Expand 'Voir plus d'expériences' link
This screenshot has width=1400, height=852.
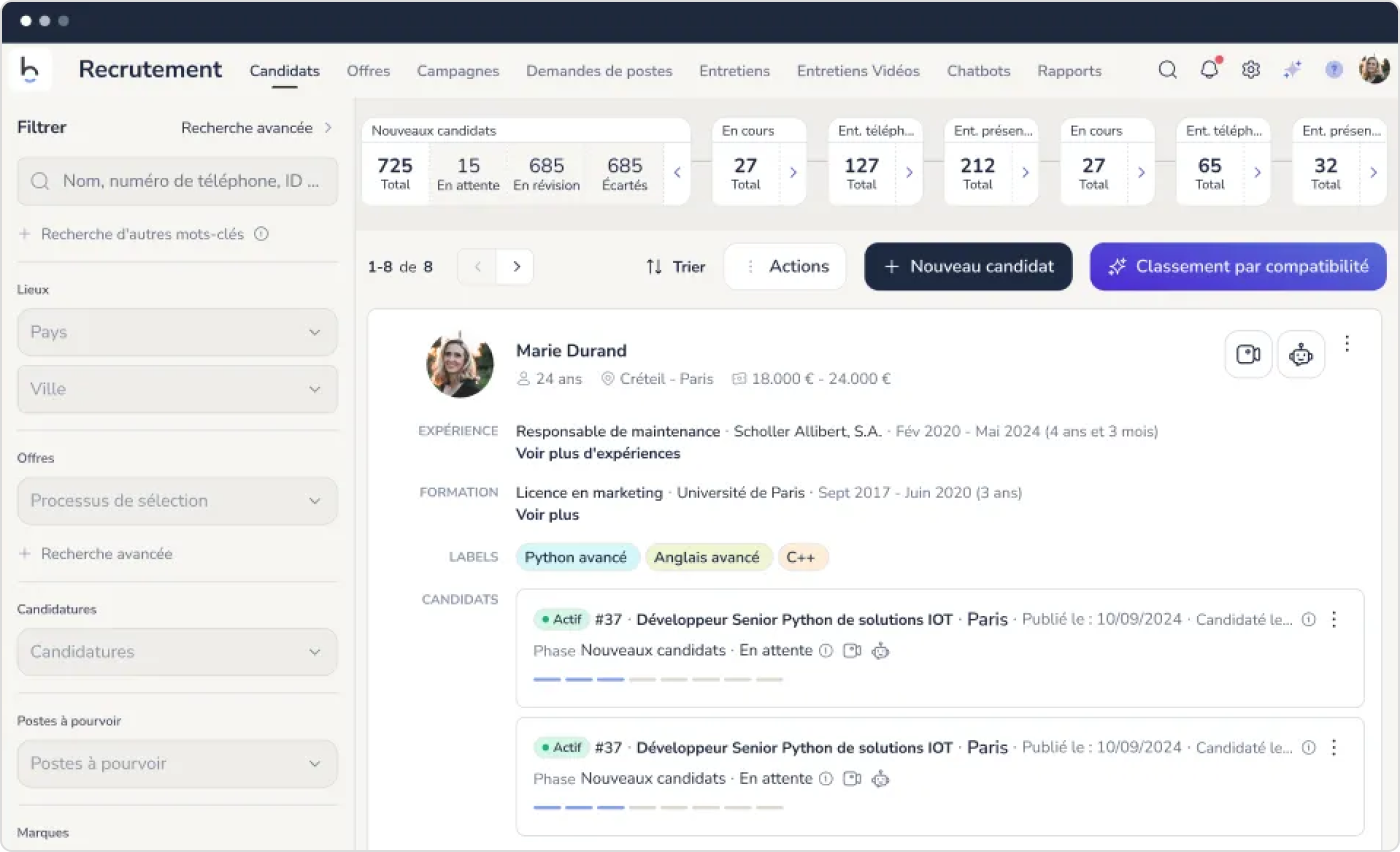597,453
